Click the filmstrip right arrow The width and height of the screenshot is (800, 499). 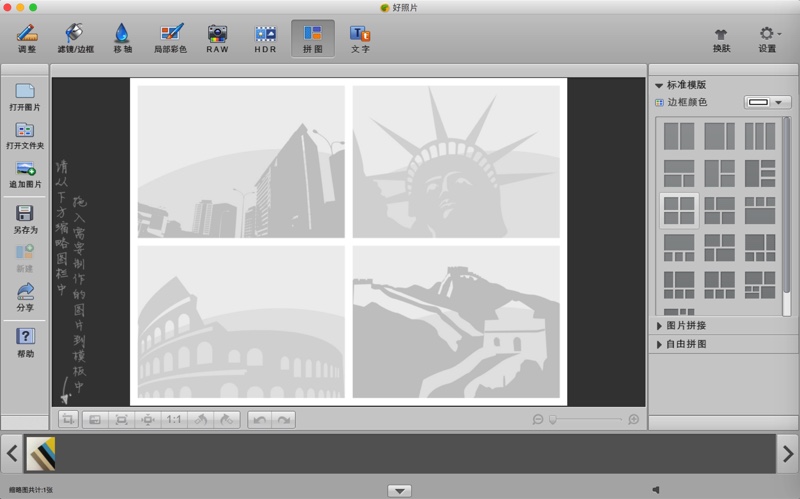[x=788, y=453]
